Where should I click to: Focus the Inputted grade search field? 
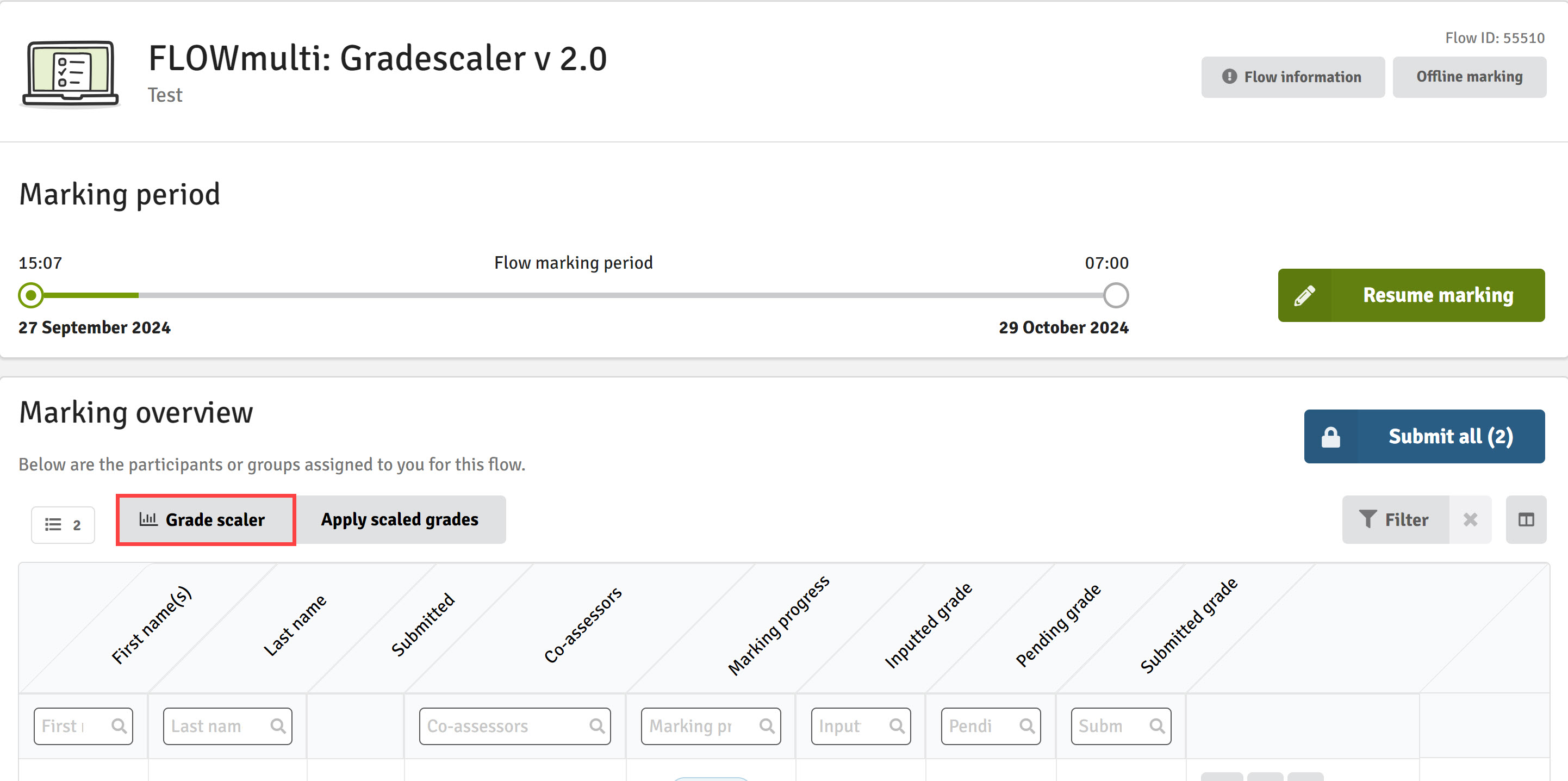point(861,726)
